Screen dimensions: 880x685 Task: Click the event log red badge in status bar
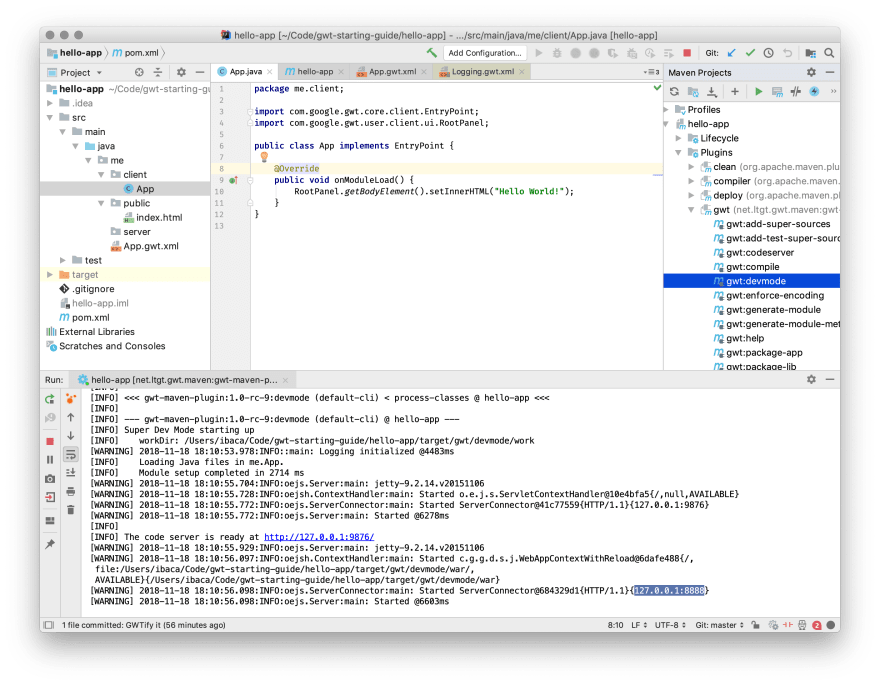click(x=817, y=625)
